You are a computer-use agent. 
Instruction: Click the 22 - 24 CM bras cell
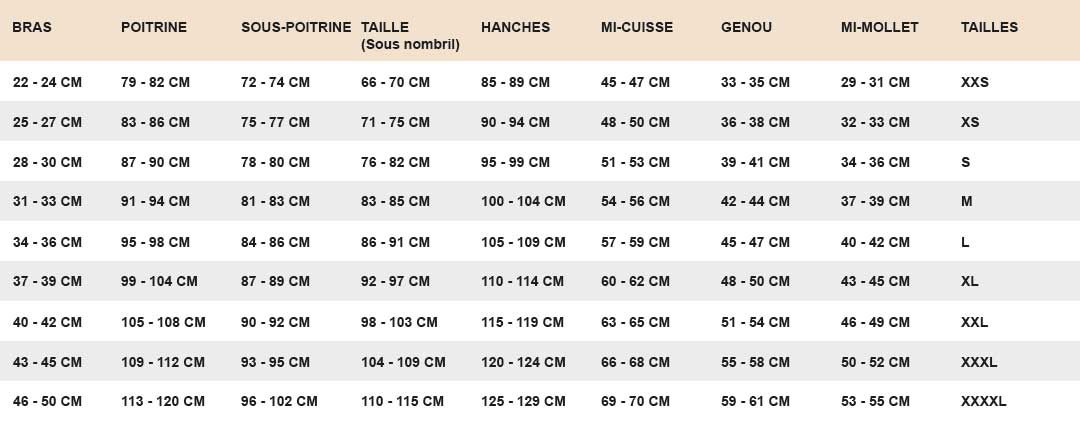click(47, 82)
